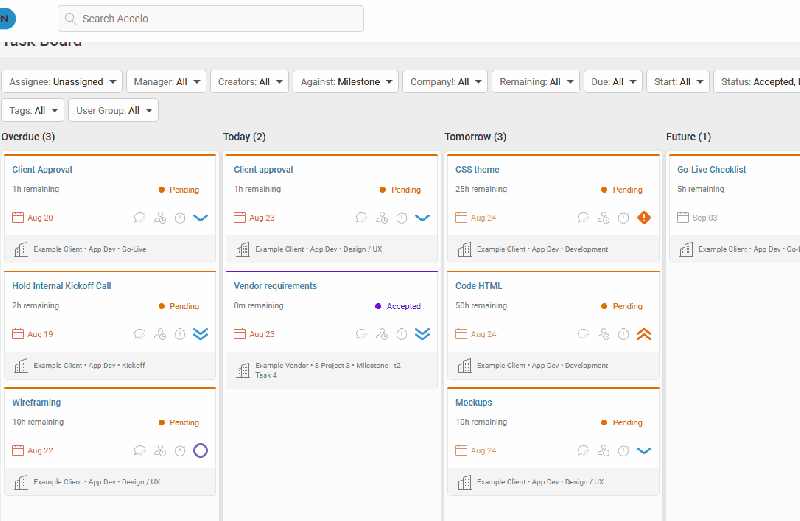The height and width of the screenshot is (521, 800).
Task: Open the Due: All filter dropdown
Action: 613,82
